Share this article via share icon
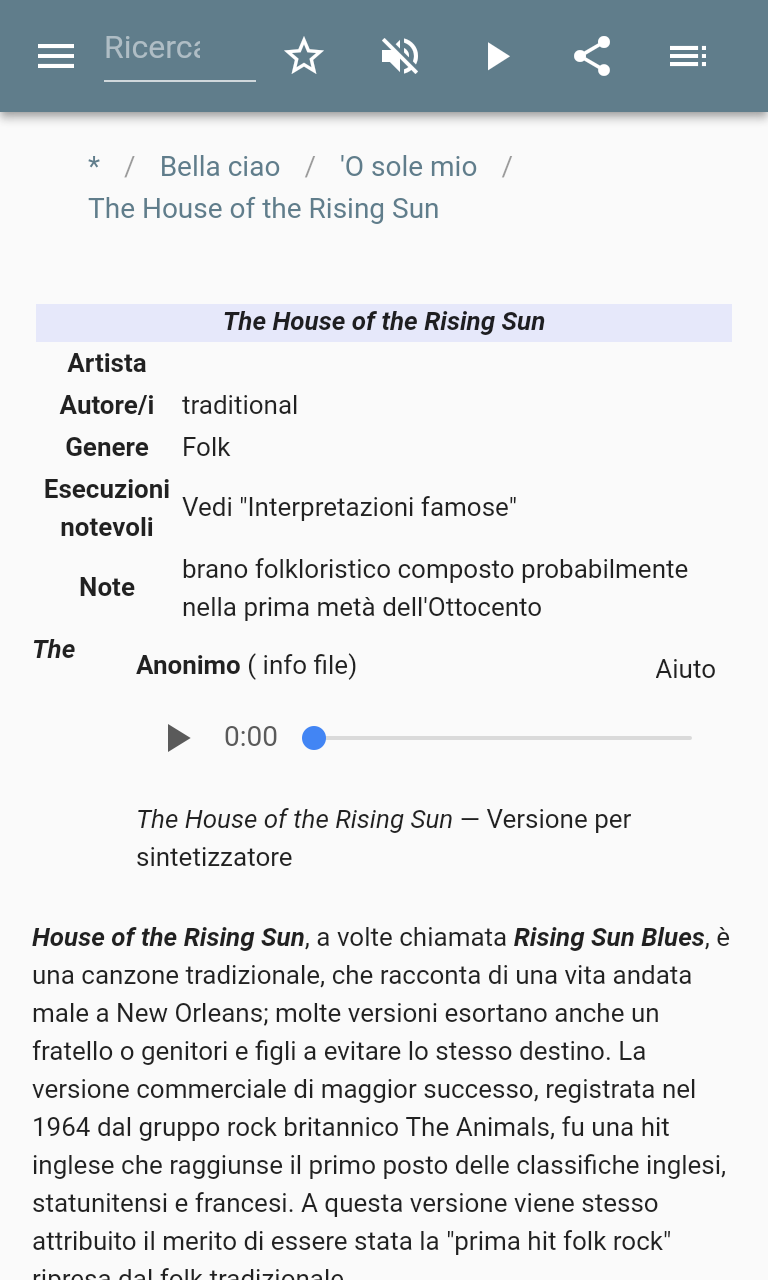The image size is (768, 1280). coord(592,56)
